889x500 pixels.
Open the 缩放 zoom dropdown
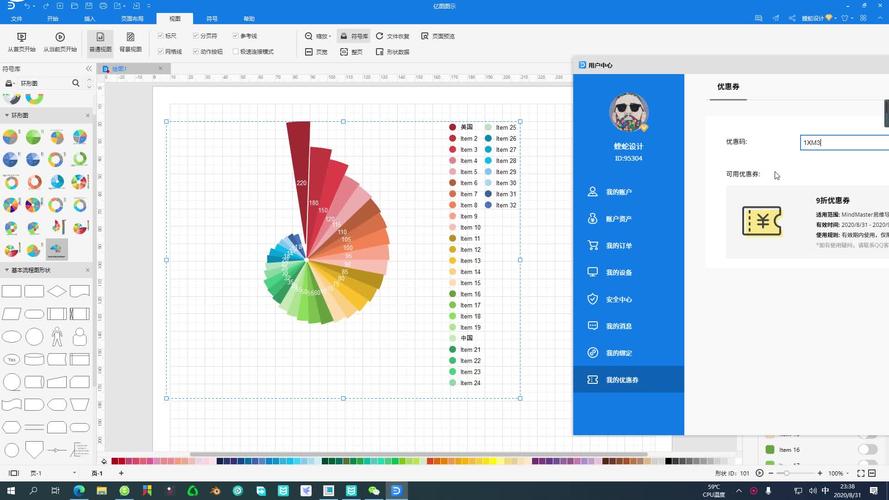318,36
